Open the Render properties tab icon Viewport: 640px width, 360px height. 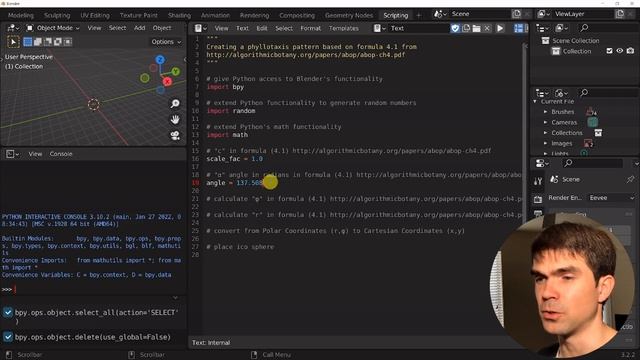[x=538, y=199]
